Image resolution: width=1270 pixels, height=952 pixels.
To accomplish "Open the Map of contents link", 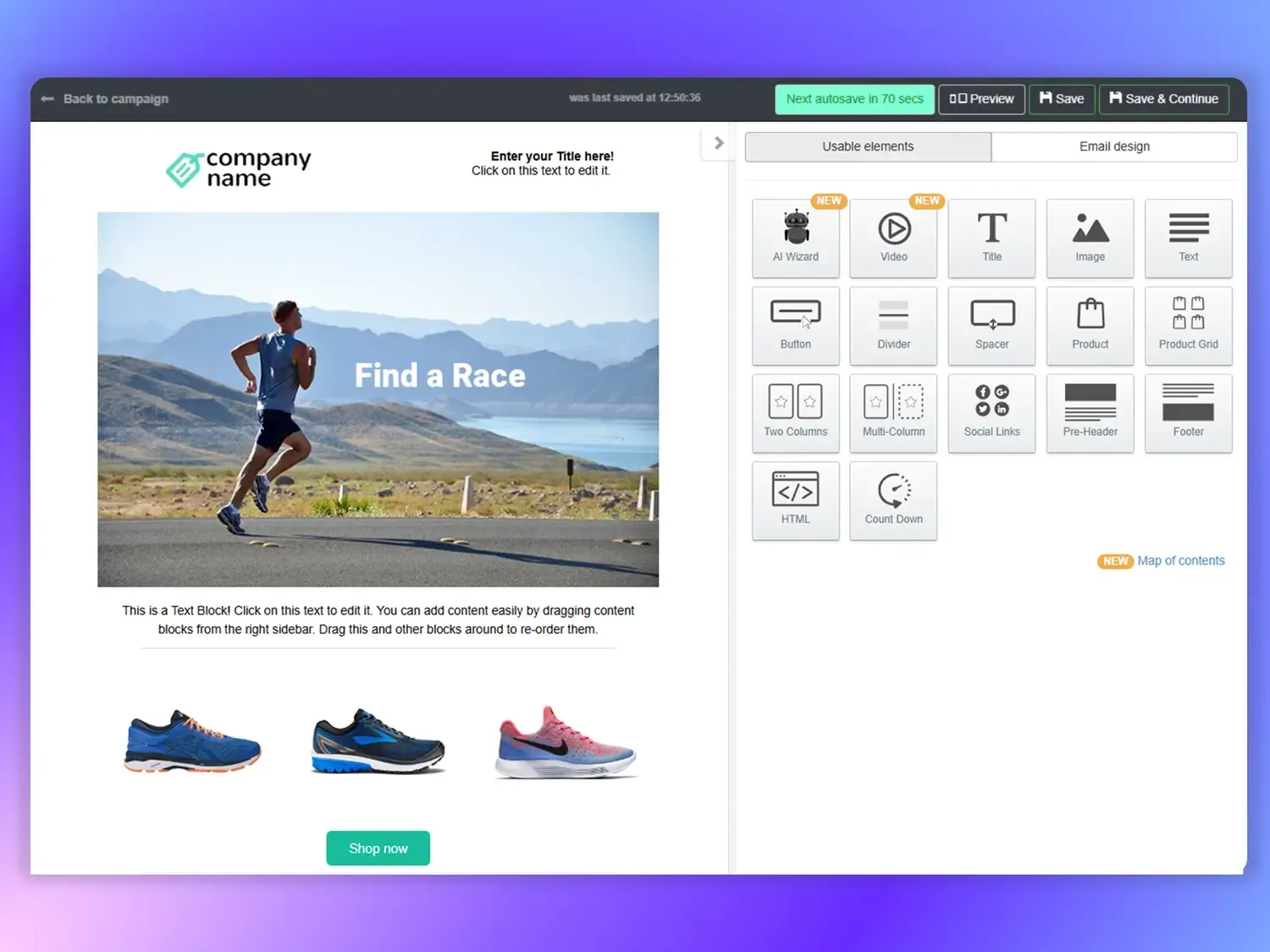I will (x=1180, y=560).
